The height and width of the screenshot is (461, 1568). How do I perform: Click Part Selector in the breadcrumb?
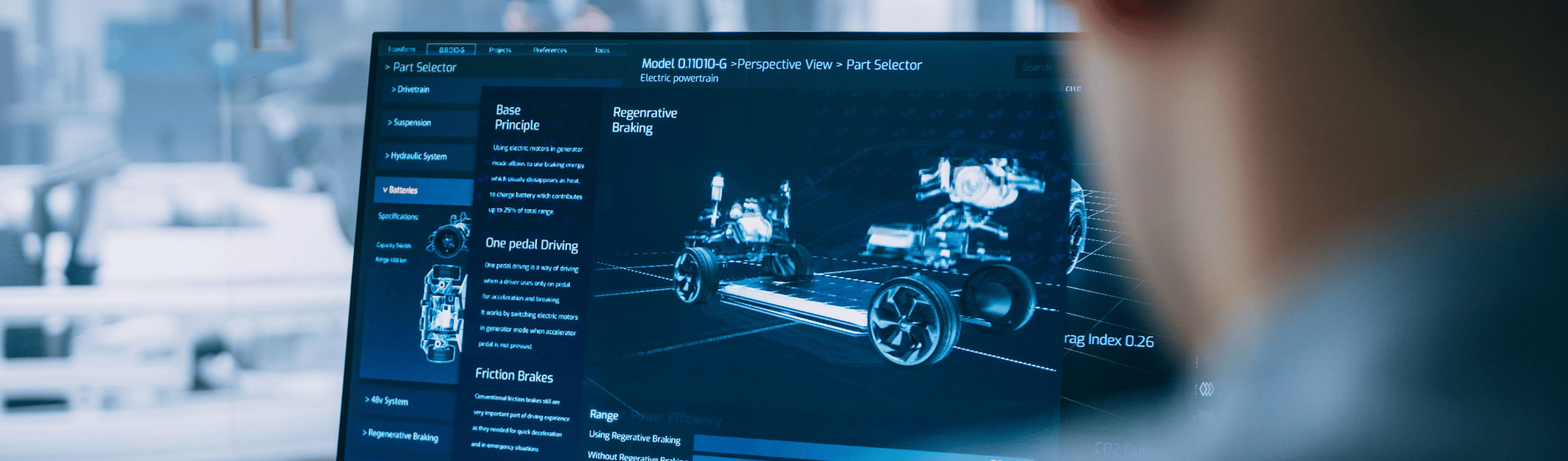[884, 65]
